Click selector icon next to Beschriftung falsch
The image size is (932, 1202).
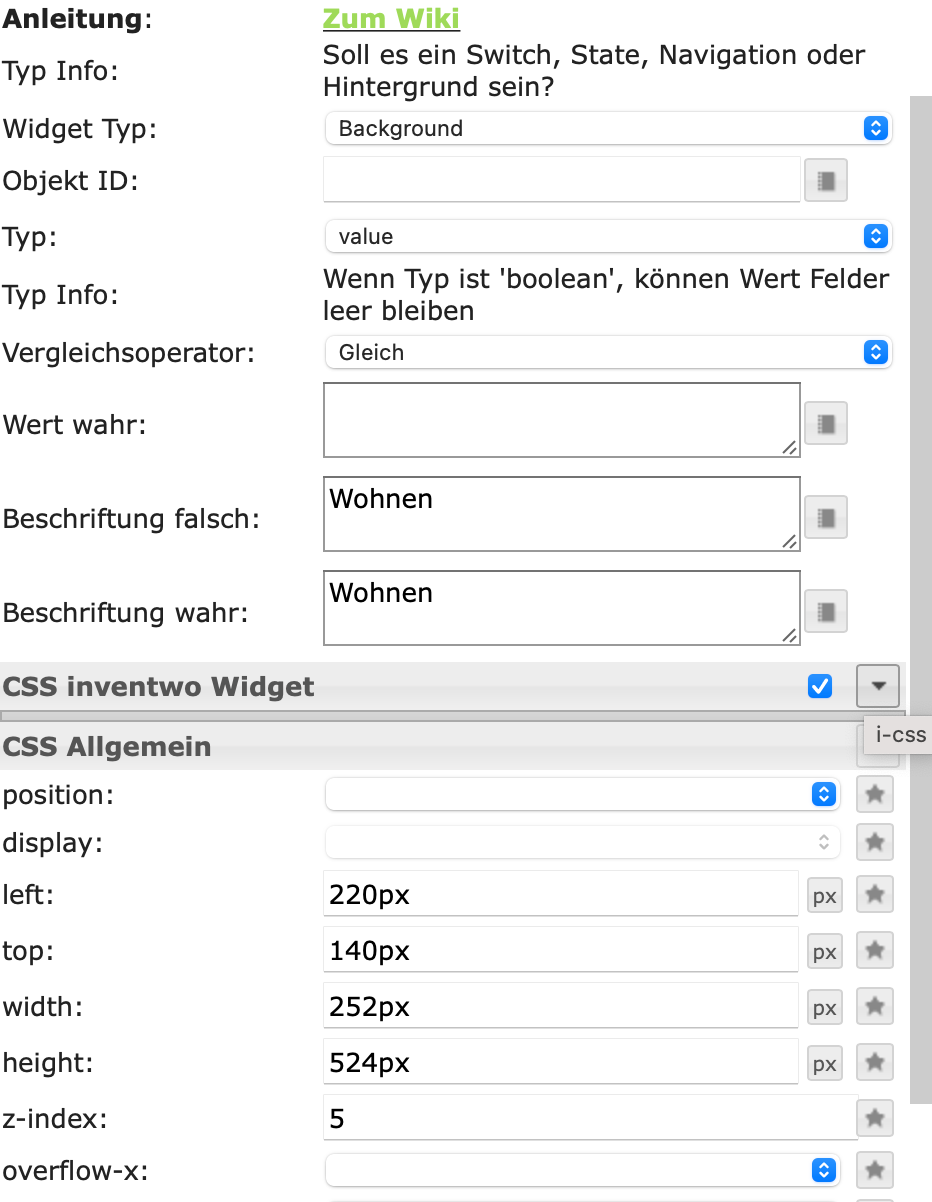click(826, 517)
